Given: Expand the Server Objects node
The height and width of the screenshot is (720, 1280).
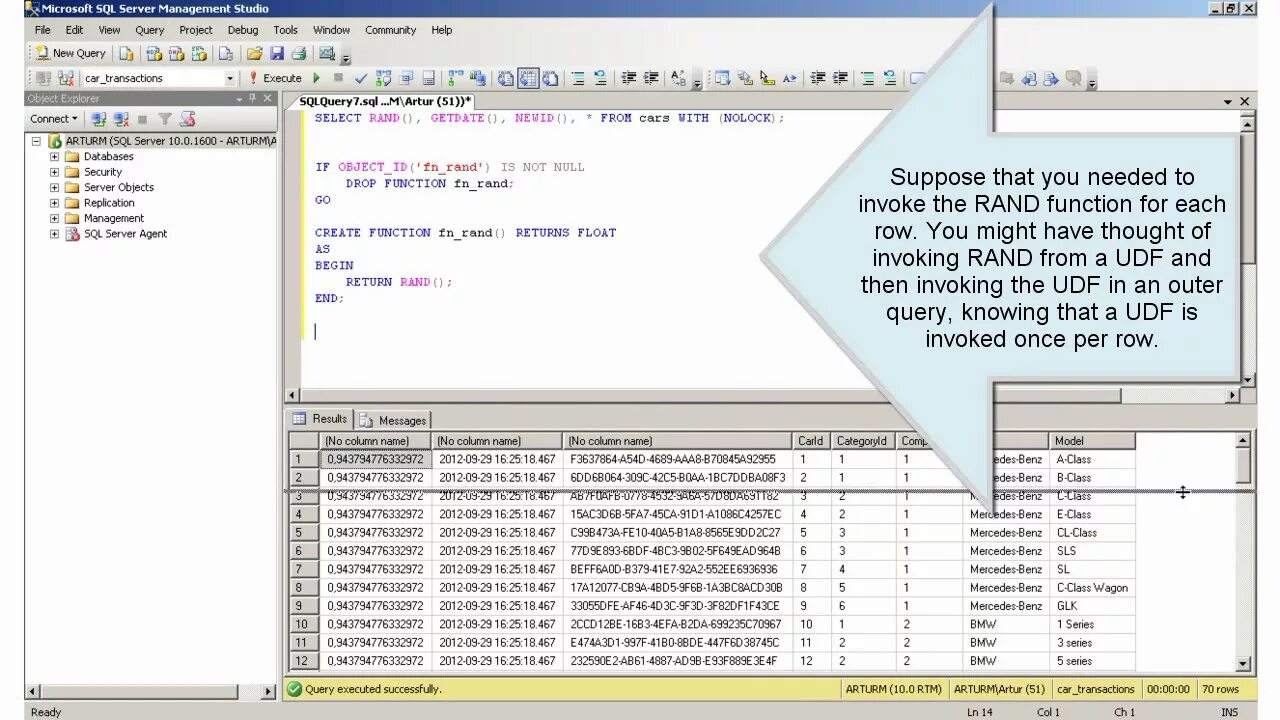Looking at the screenshot, I should point(54,187).
